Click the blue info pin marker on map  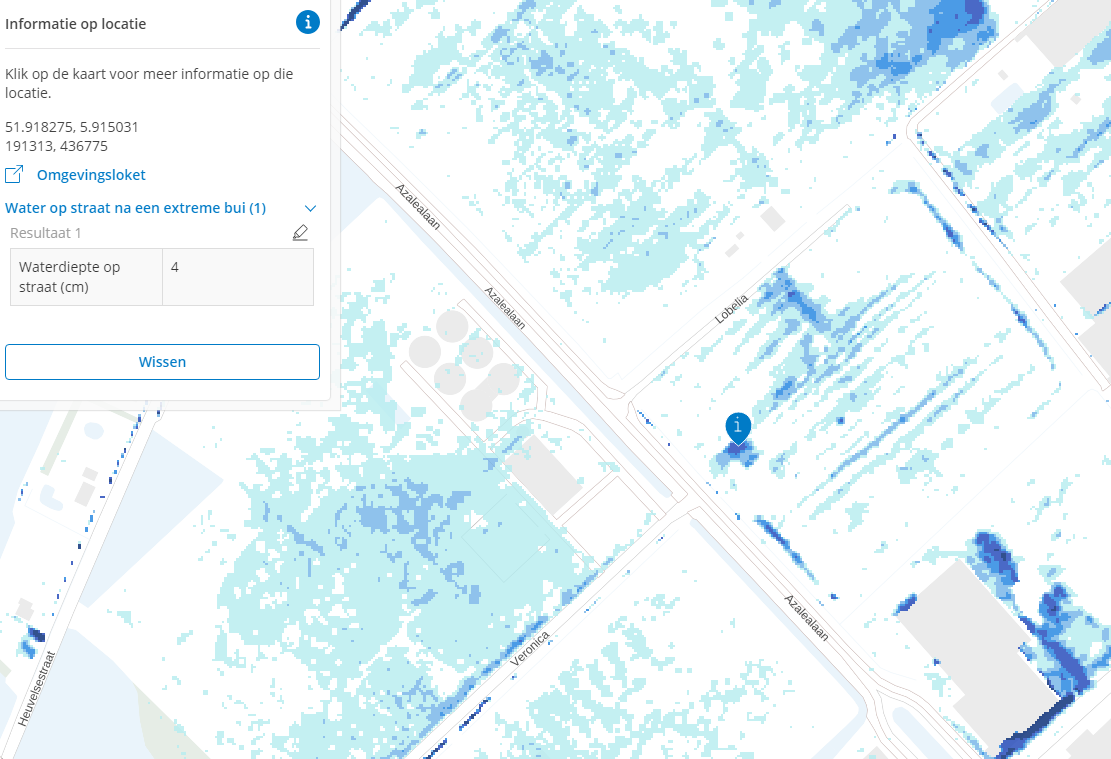(x=738, y=428)
